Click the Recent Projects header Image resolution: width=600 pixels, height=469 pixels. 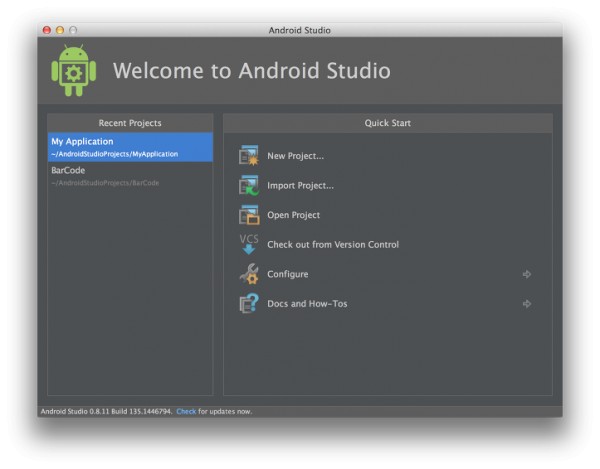130,123
